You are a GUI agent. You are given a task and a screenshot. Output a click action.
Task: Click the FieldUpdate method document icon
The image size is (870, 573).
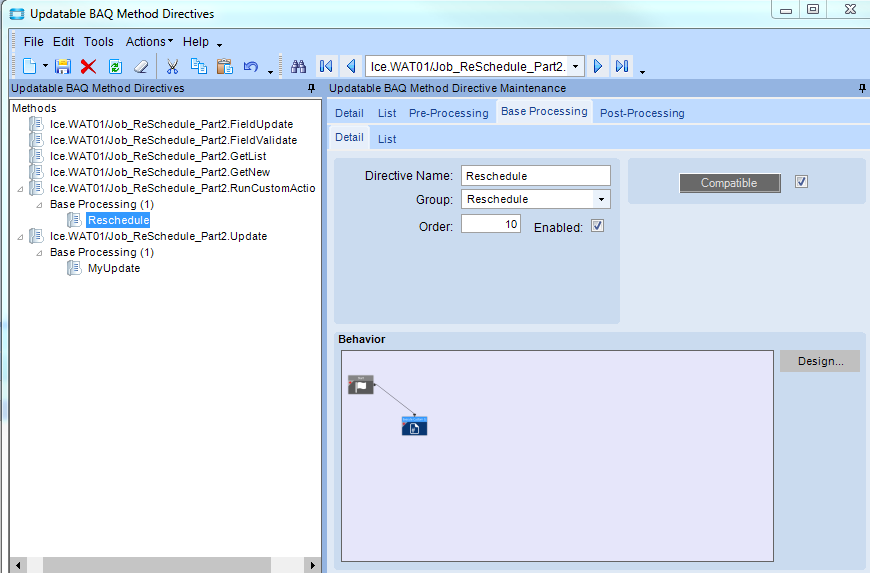point(37,124)
